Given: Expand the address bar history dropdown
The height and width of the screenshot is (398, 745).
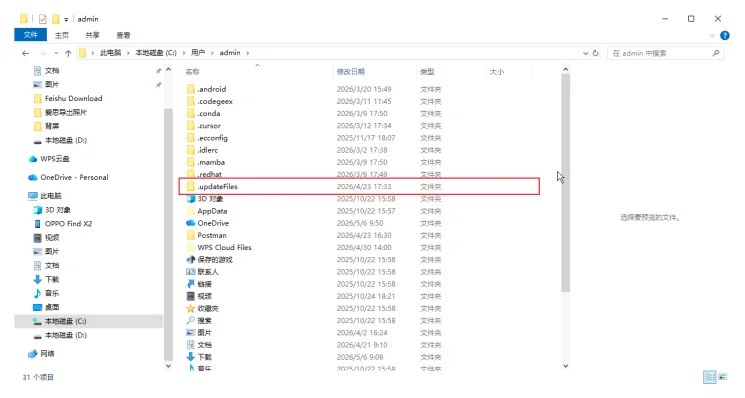Looking at the screenshot, I should click(x=585, y=53).
